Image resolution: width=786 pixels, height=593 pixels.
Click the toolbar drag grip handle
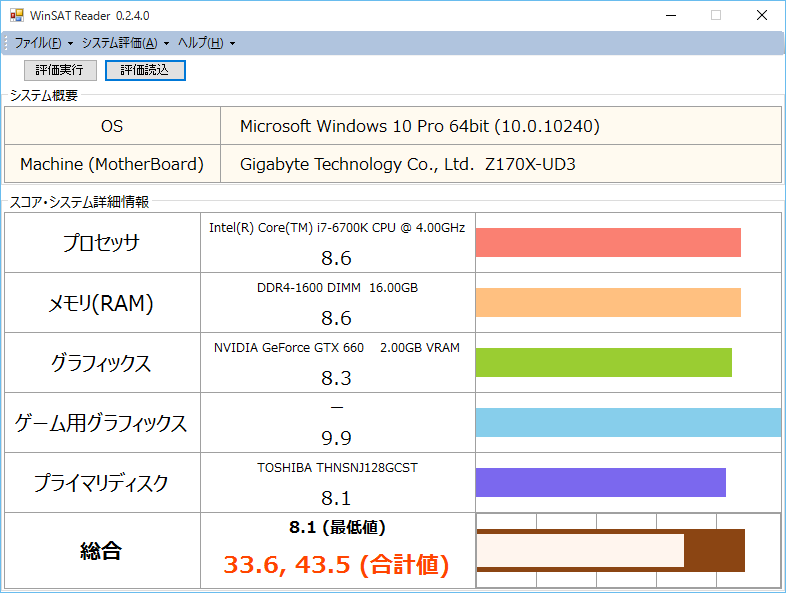point(6,43)
